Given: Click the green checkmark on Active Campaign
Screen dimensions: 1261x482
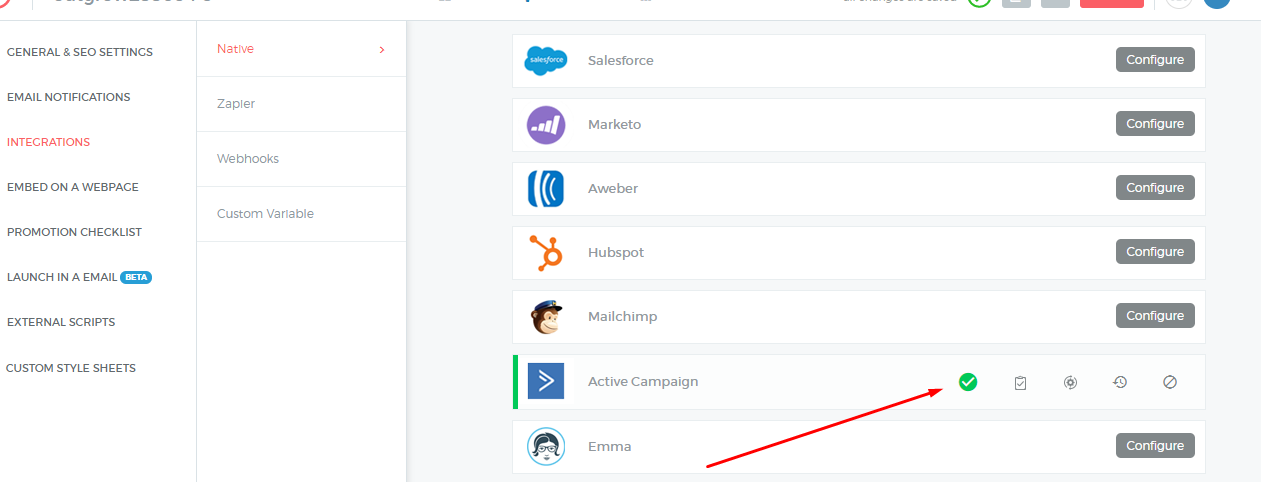Looking at the screenshot, I should (968, 382).
